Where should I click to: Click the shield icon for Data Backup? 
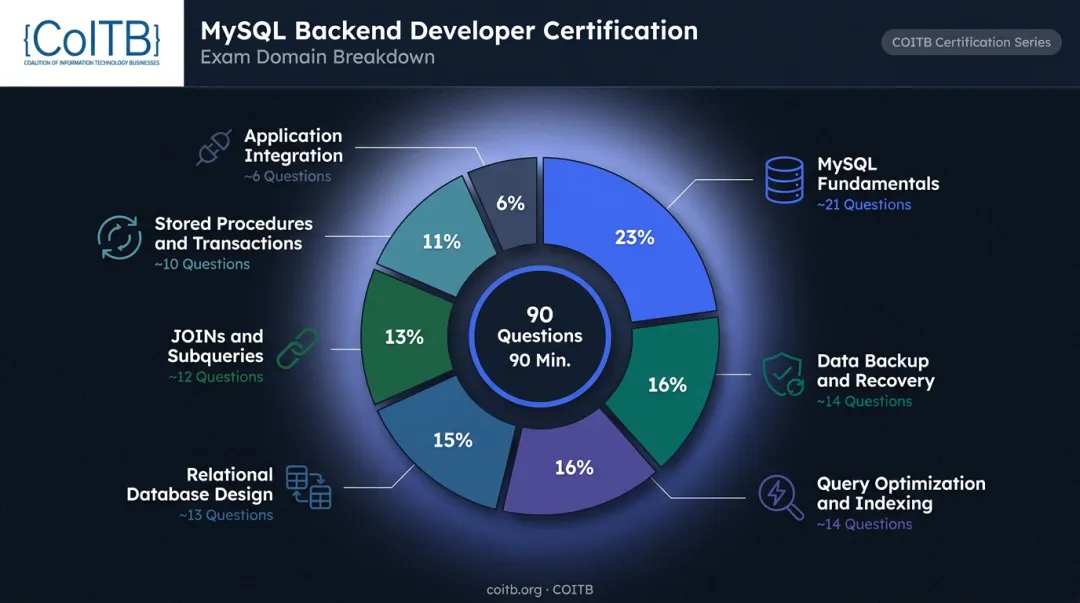783,375
